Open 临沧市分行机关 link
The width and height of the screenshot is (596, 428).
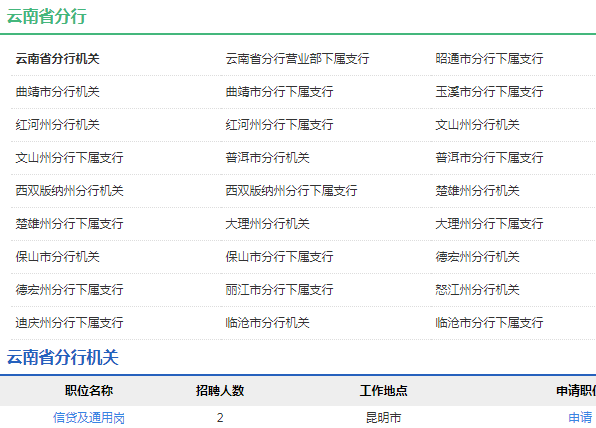pyautogui.click(x=267, y=323)
